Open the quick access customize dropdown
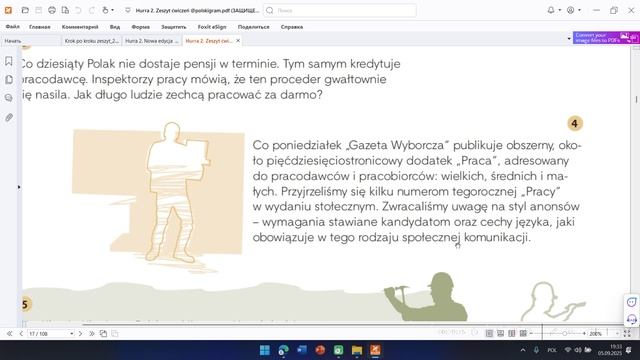This screenshot has width=640, height=360. coord(128,10)
